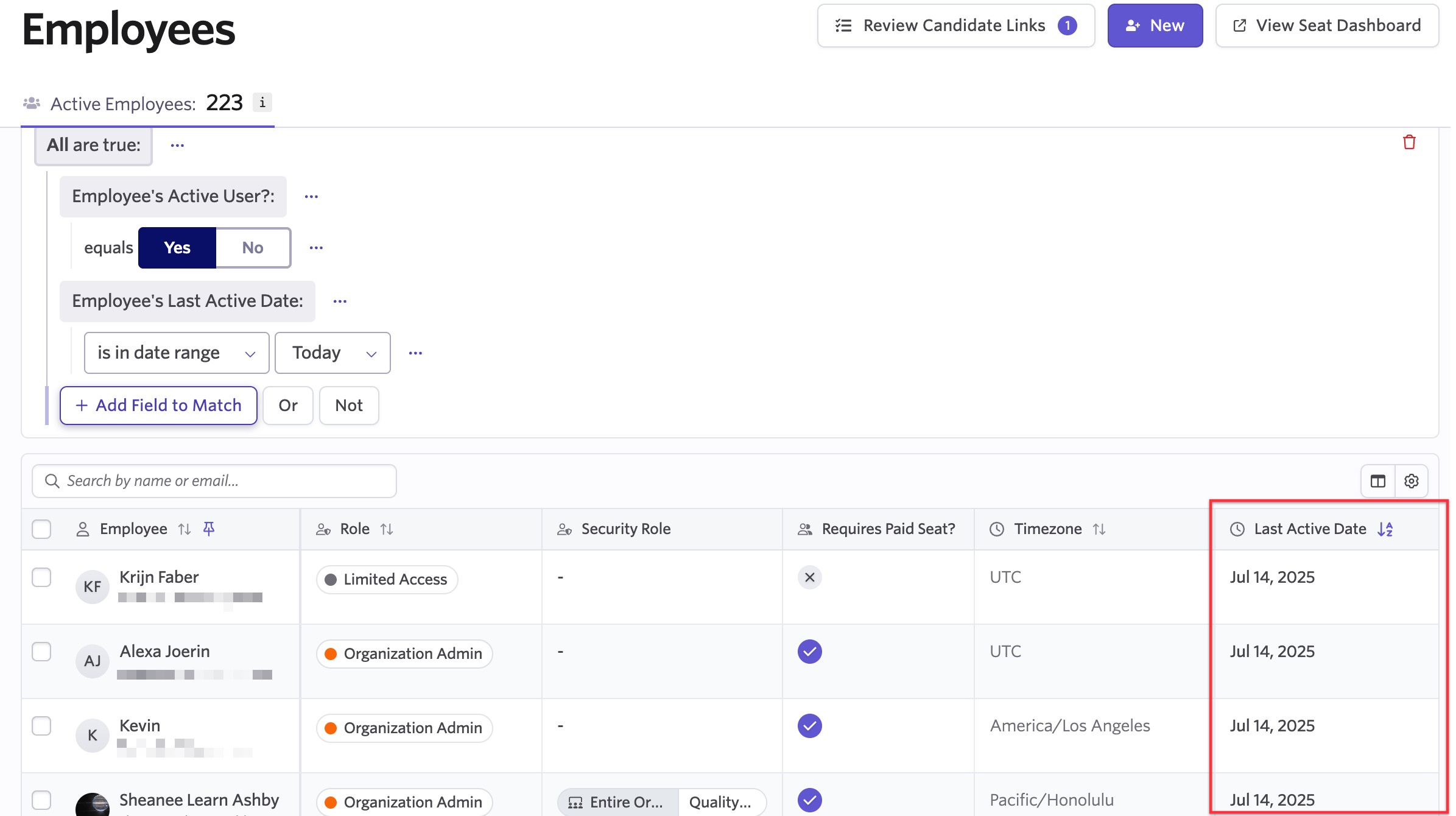The height and width of the screenshot is (816, 1456).
Task: Click the Quality... security role chip
Action: (722, 803)
